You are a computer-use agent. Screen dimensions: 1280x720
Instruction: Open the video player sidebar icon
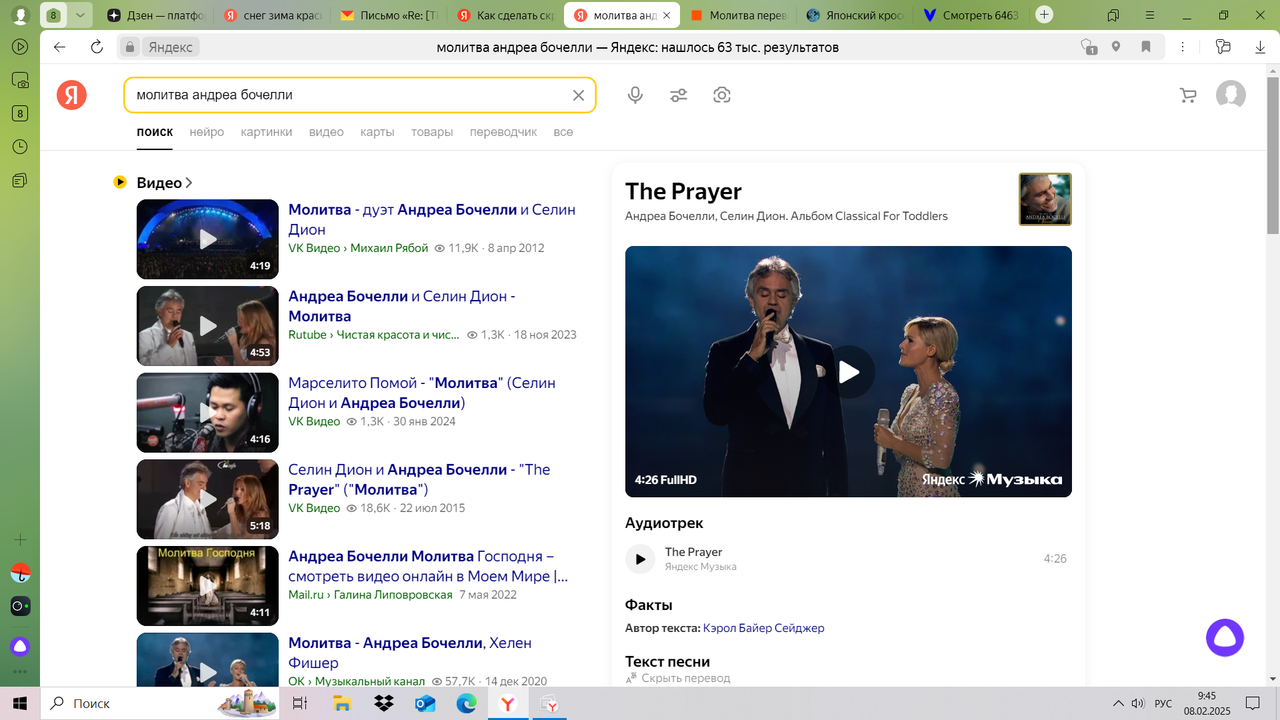click(x=20, y=47)
